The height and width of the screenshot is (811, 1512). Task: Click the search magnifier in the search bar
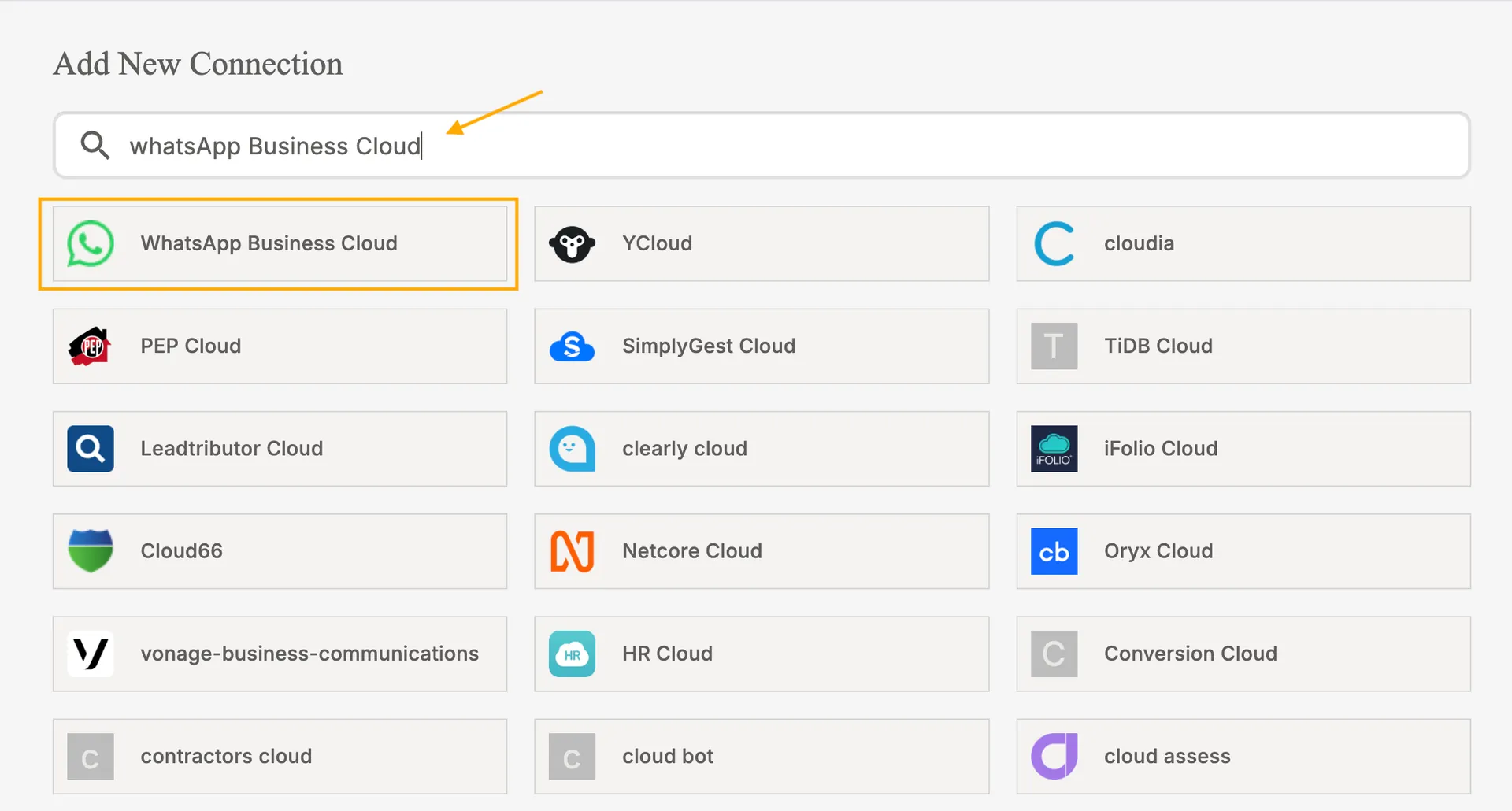coord(94,145)
